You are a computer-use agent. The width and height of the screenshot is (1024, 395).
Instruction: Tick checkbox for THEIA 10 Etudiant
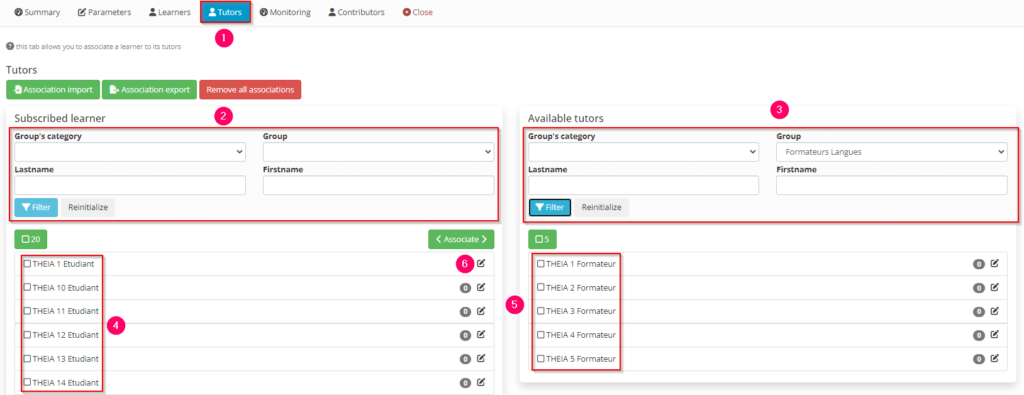tap(27, 287)
